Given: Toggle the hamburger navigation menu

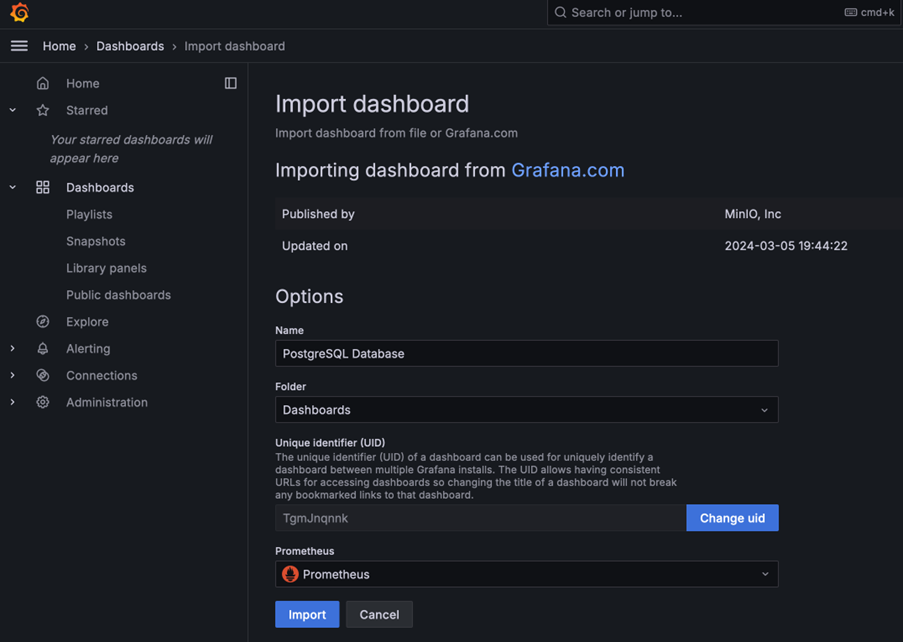Looking at the screenshot, I should coord(19,46).
